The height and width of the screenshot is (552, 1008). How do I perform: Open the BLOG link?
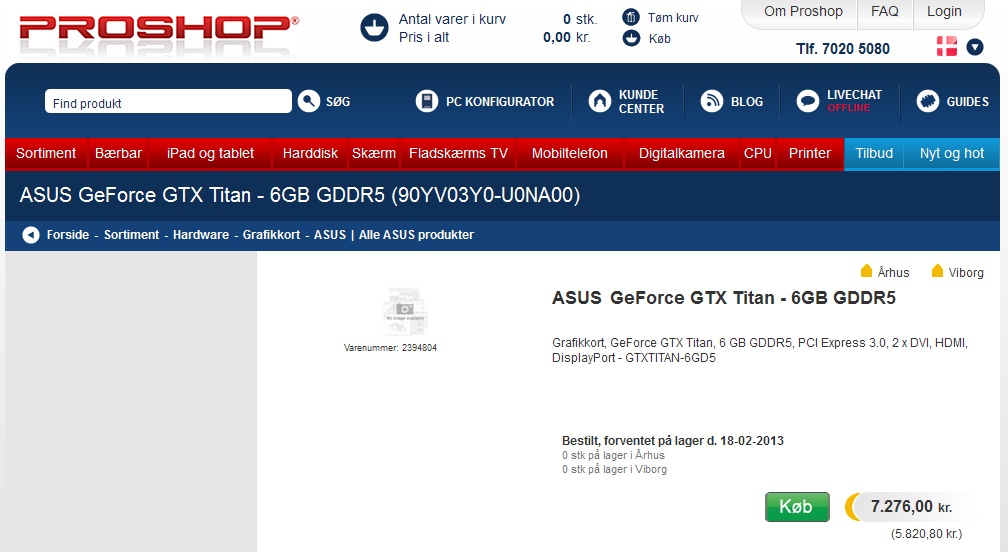click(x=746, y=102)
